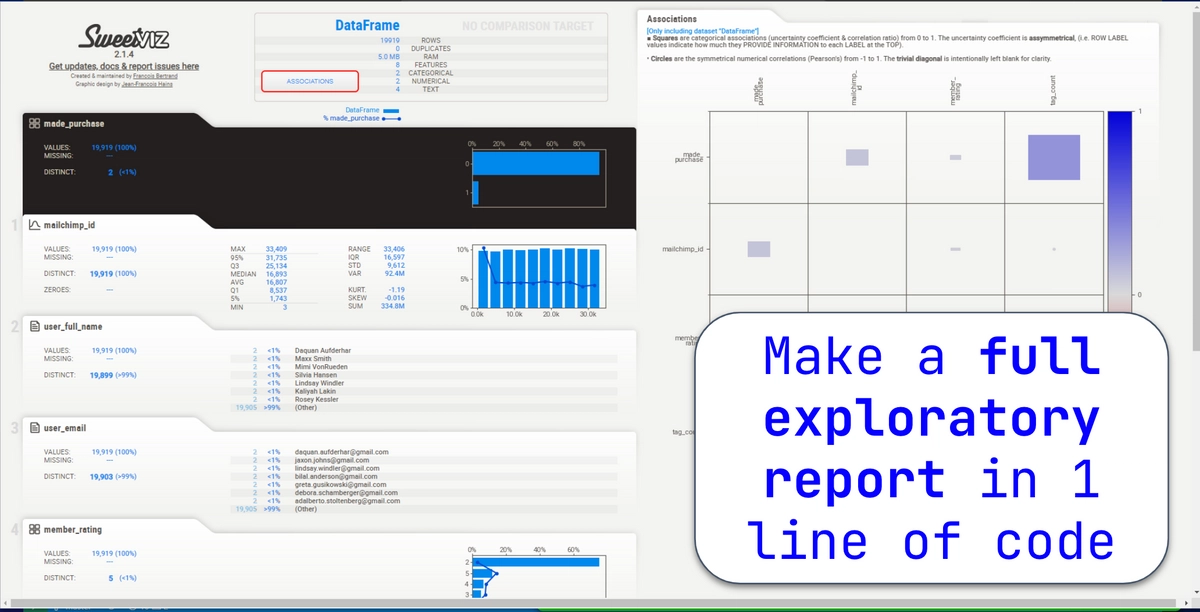The height and width of the screenshot is (612, 1200).
Task: Click the large made_purchase–tag_count association square
Action: pos(1054,157)
